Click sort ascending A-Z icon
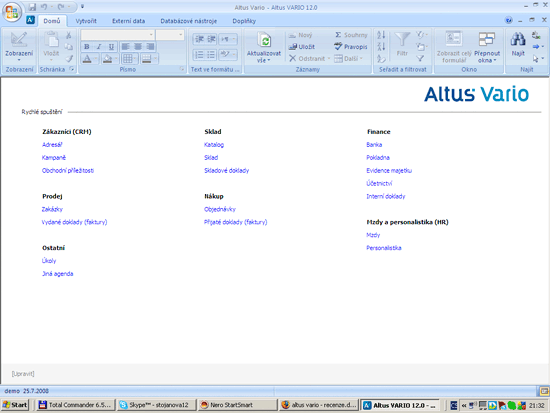Viewport: 550px width, 413px height. [381, 35]
